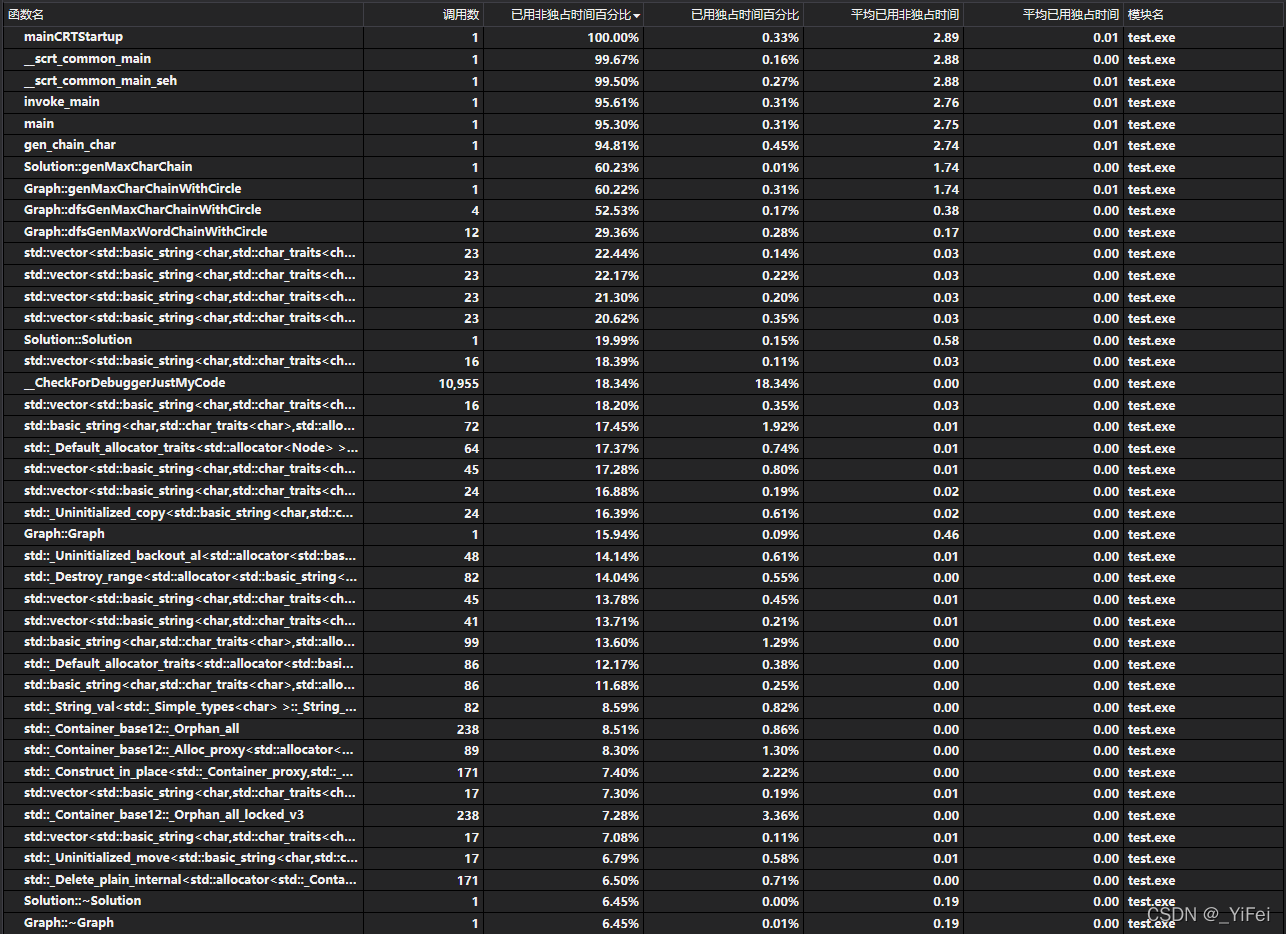Sort by the 已用独占时间百分比 column header
1286x934 pixels.
click(723, 15)
